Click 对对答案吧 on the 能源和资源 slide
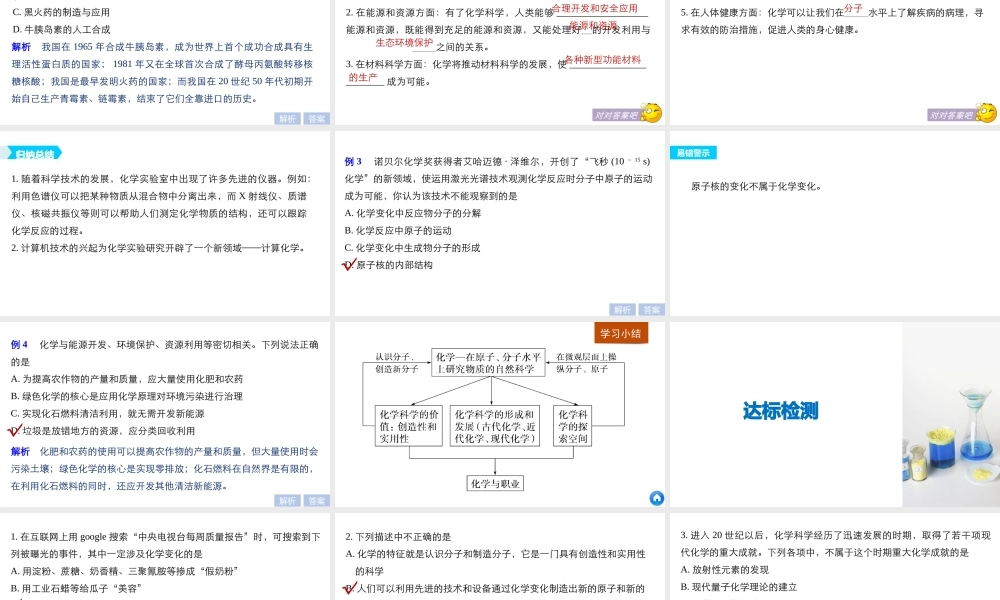This screenshot has width=1000, height=600. tap(615, 115)
